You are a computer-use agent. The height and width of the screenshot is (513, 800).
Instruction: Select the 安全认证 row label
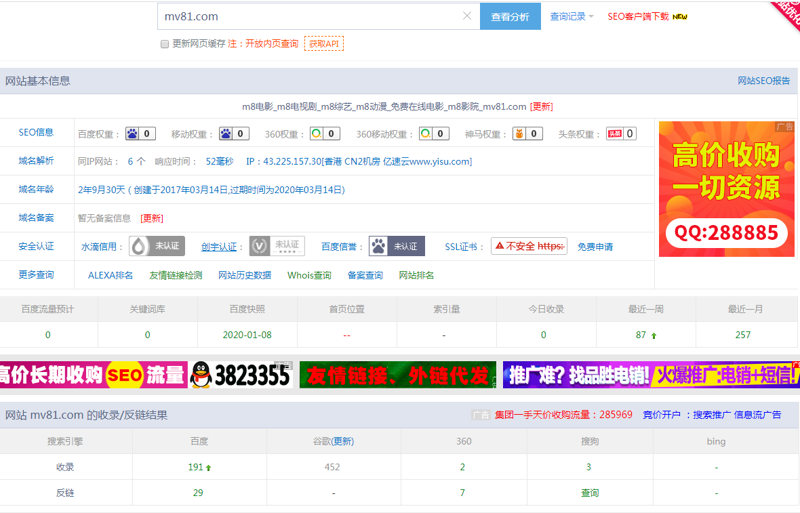click(x=36, y=247)
